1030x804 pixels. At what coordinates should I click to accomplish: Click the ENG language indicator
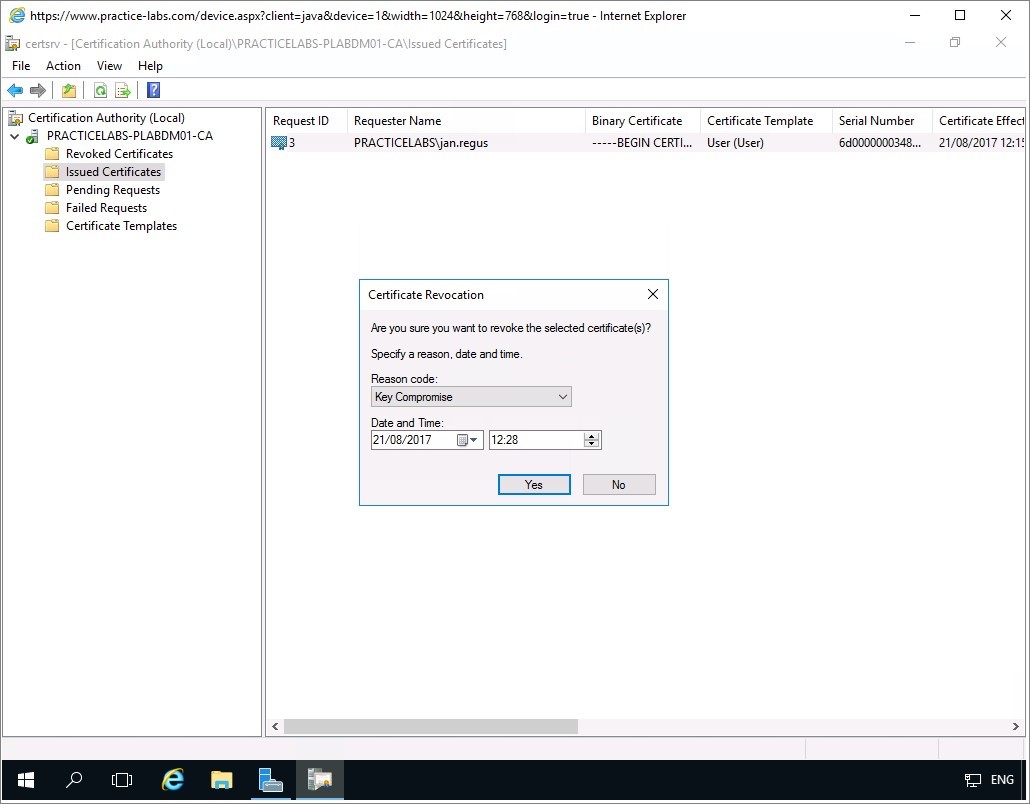(x=1002, y=780)
